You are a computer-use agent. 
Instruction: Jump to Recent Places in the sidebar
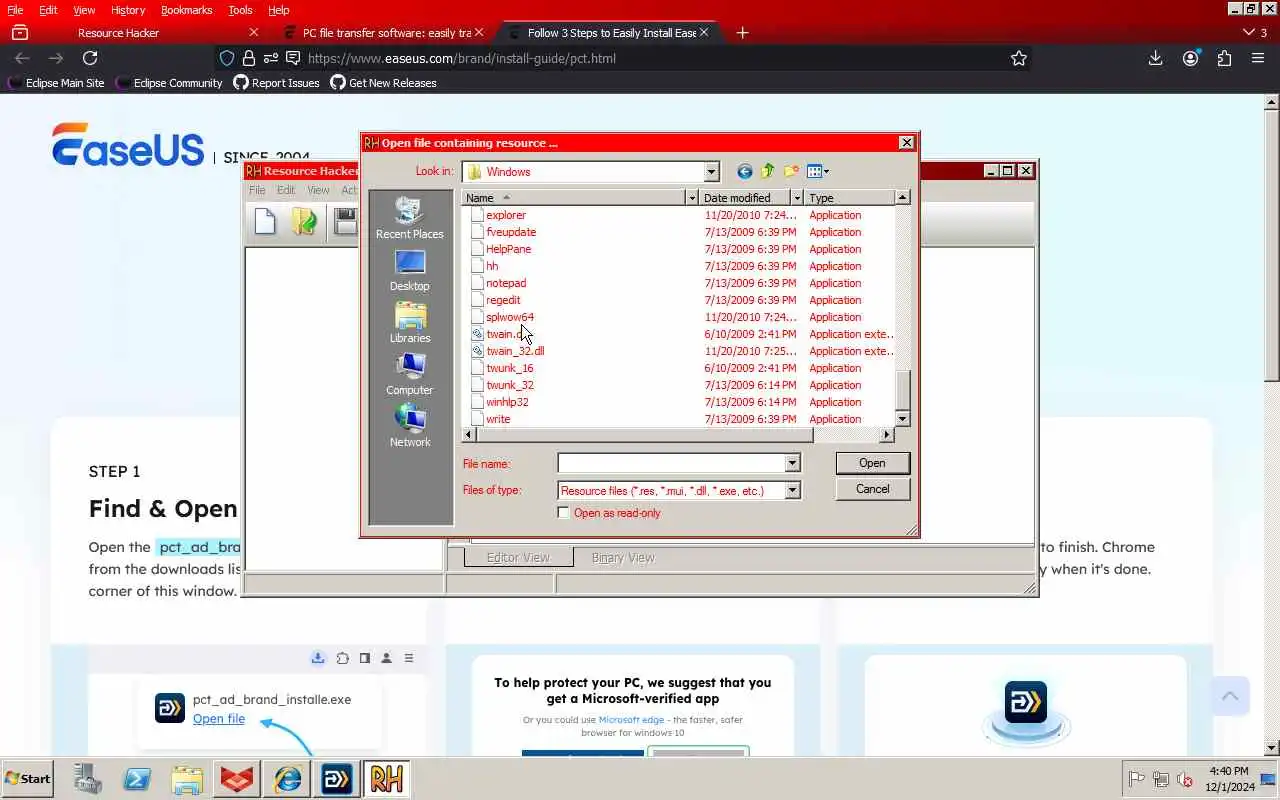pos(410,218)
